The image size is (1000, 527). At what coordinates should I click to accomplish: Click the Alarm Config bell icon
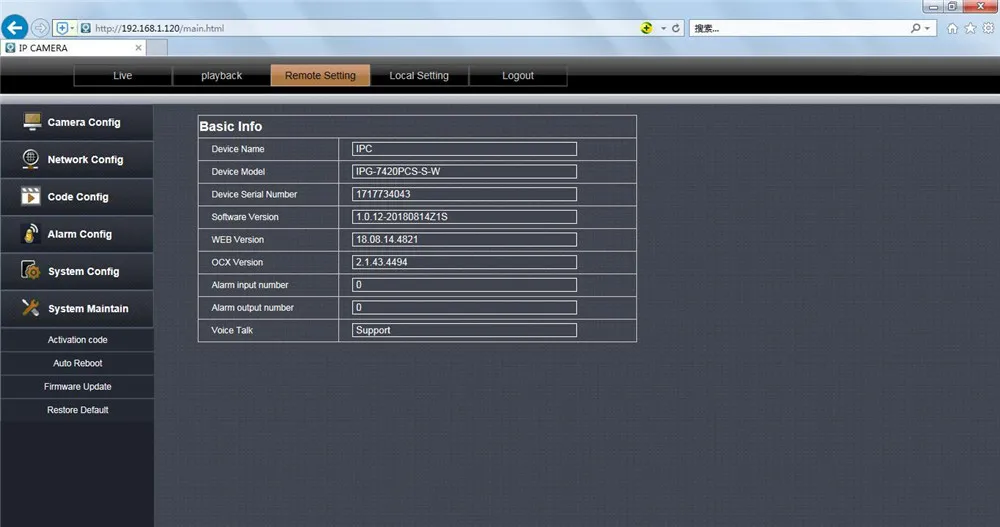pos(30,234)
